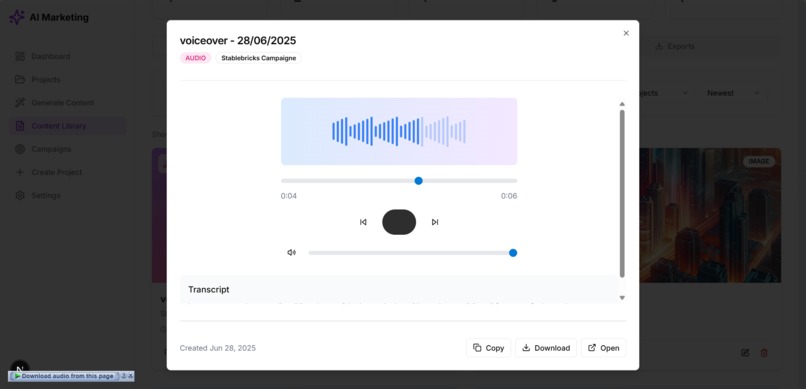Viewport: 806px width, 389px height.
Task: Click Download audio from this page bar
Action: coord(64,376)
